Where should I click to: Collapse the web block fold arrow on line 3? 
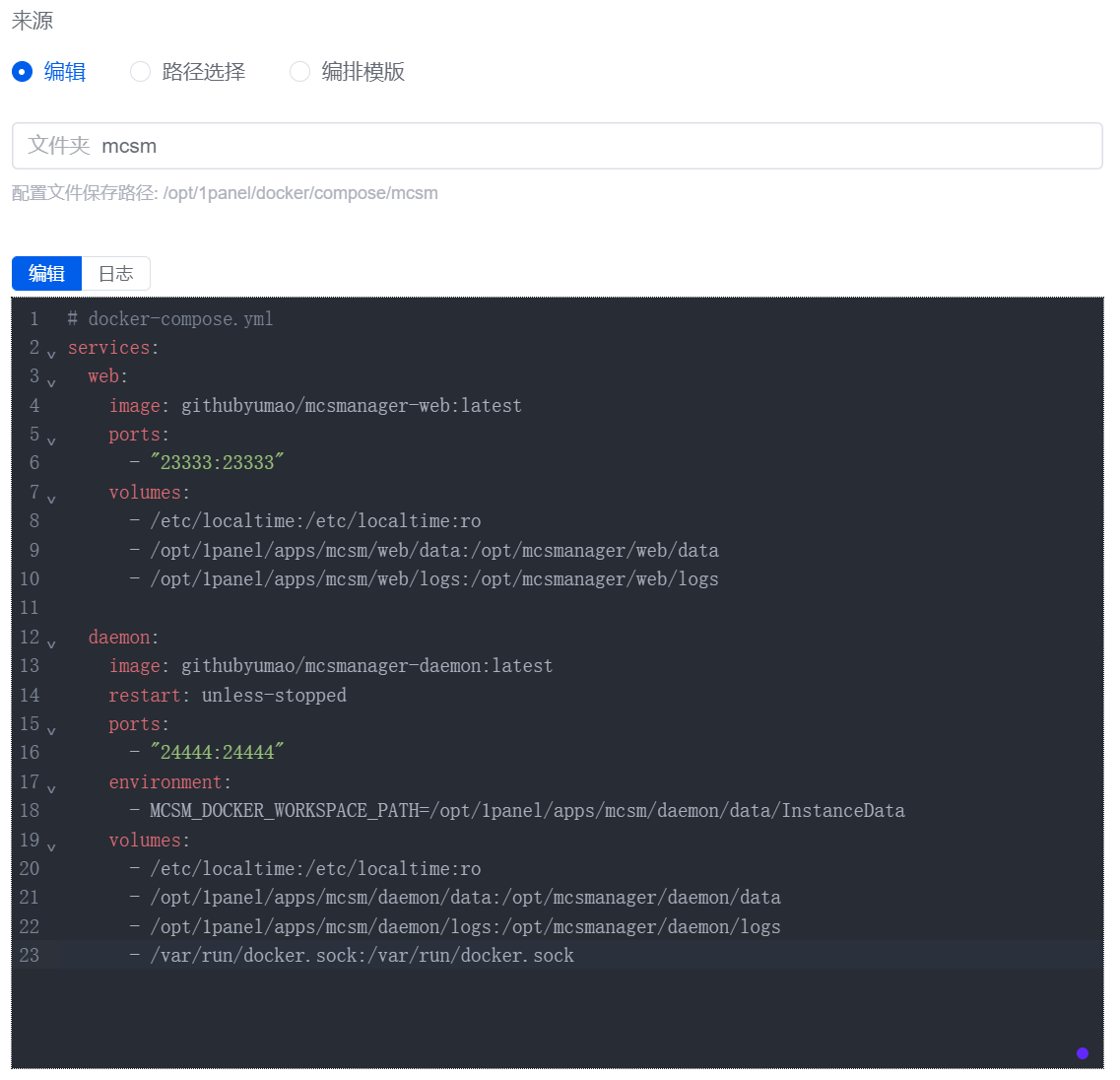coord(51,384)
